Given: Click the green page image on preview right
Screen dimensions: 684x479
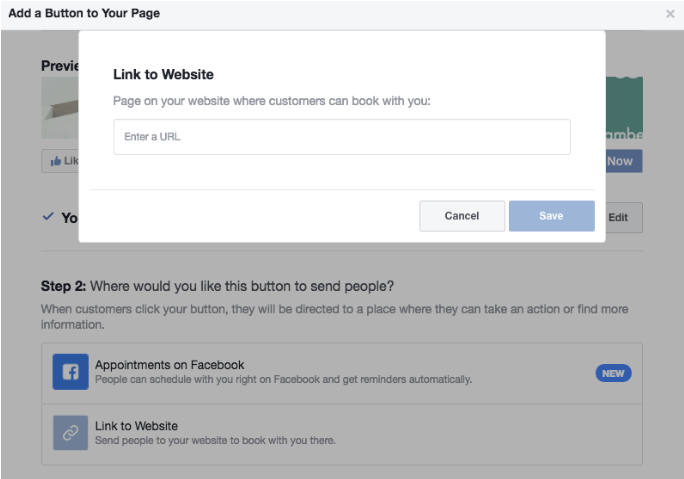Looking at the screenshot, I should 624,108.
